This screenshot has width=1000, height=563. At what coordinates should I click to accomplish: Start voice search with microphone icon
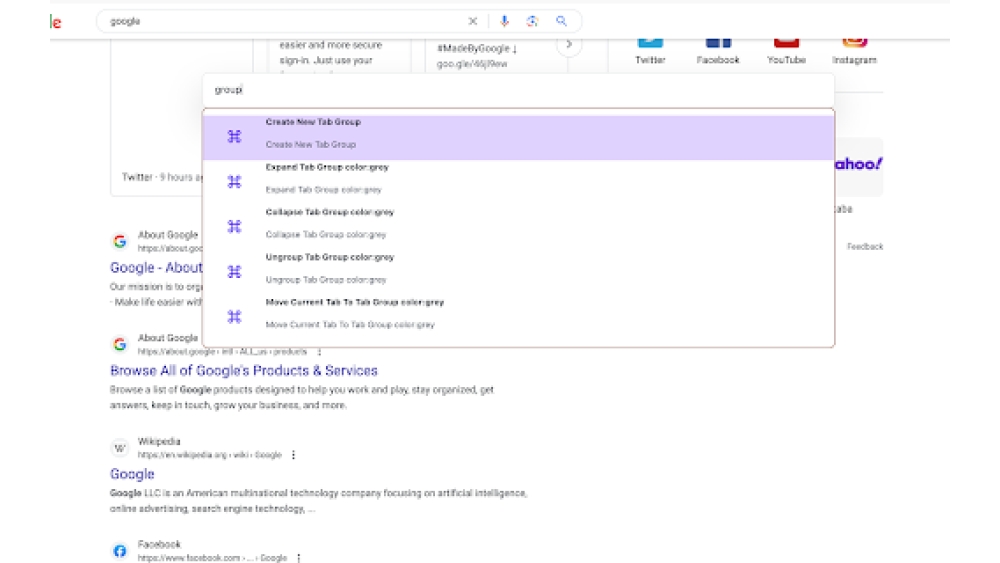point(504,21)
